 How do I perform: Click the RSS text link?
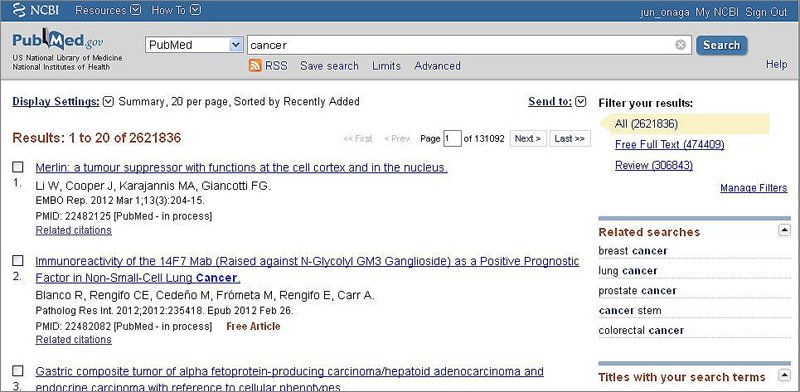(276, 66)
